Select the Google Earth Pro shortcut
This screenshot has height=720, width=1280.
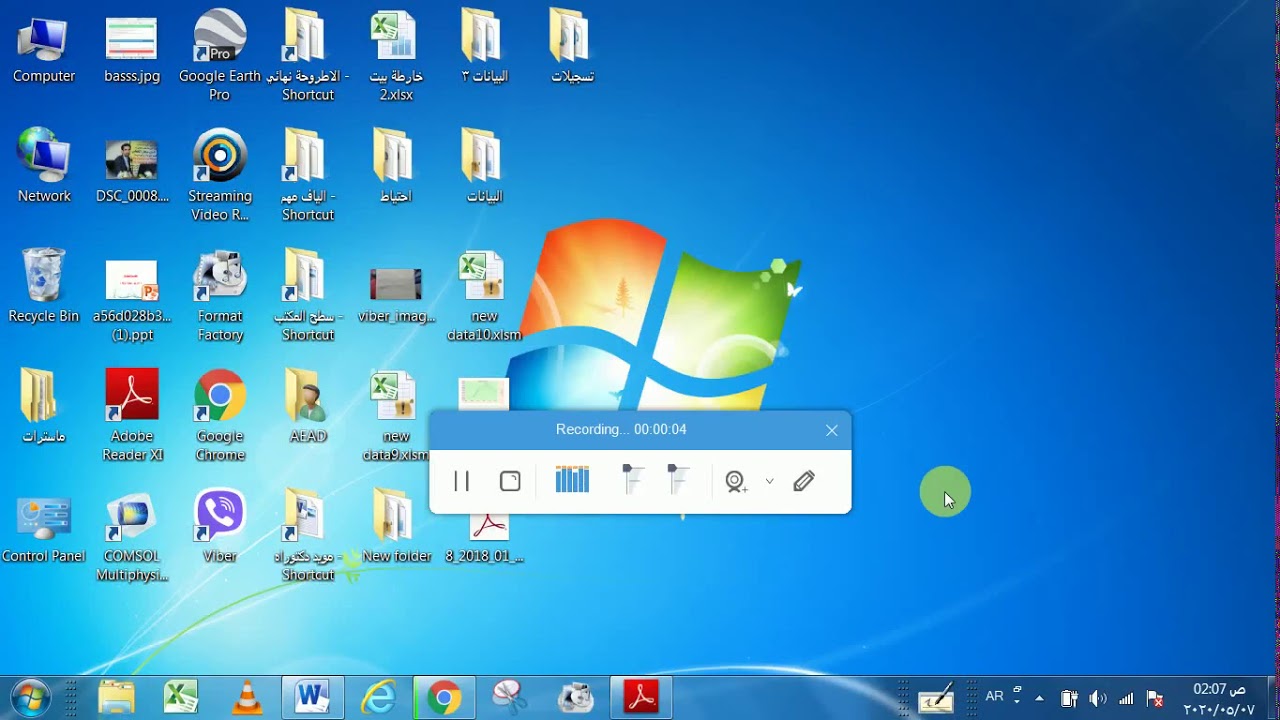[220, 55]
